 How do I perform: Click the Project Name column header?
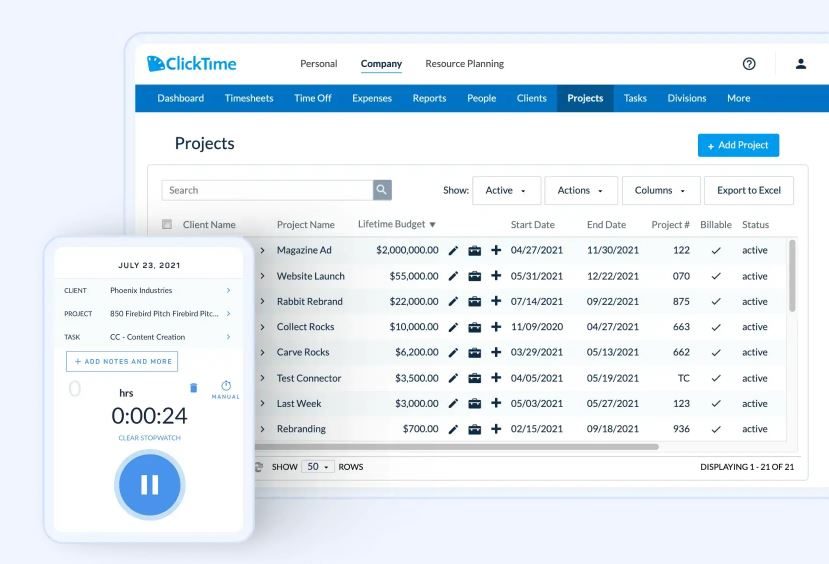306,225
